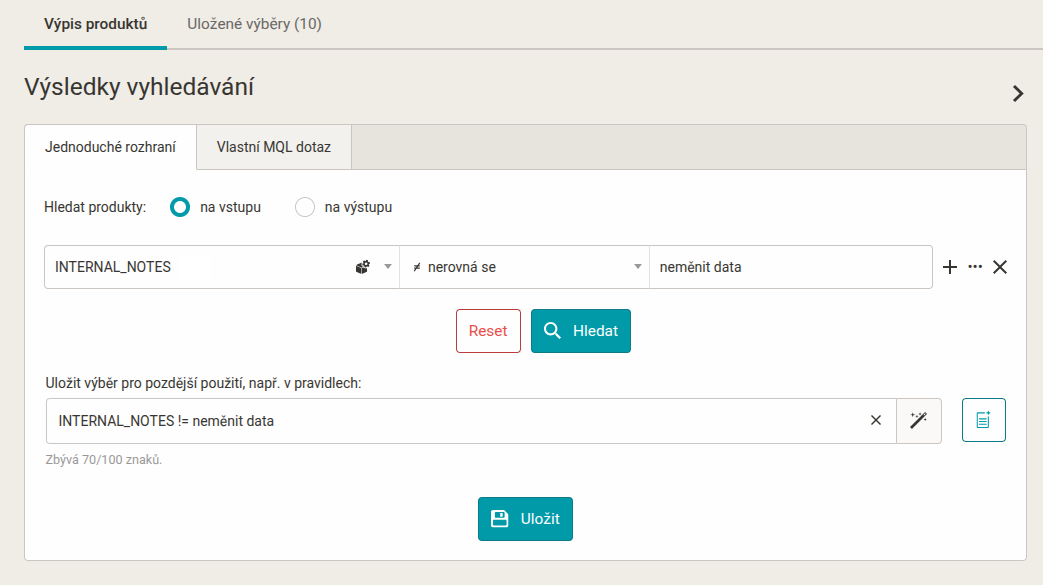Click the neměnit data value field
Viewport: 1043px width, 585px height.
[790, 267]
